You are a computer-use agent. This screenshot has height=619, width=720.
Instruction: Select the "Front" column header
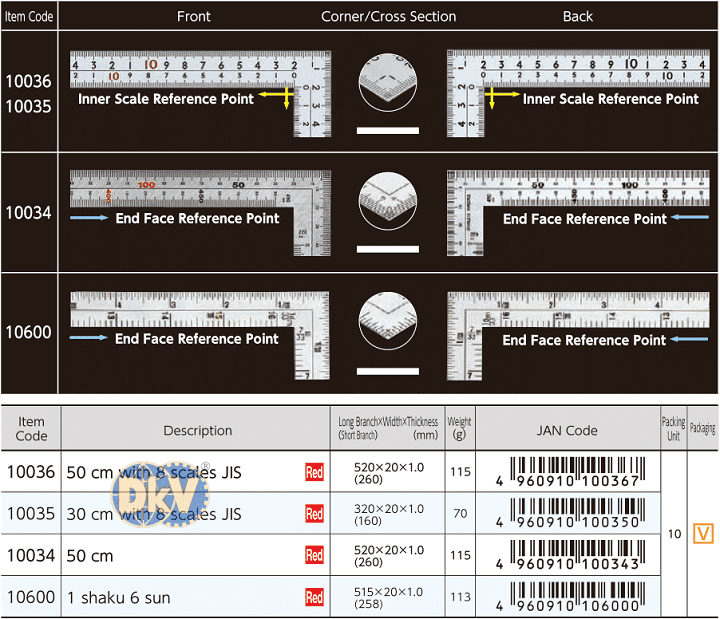(x=194, y=16)
